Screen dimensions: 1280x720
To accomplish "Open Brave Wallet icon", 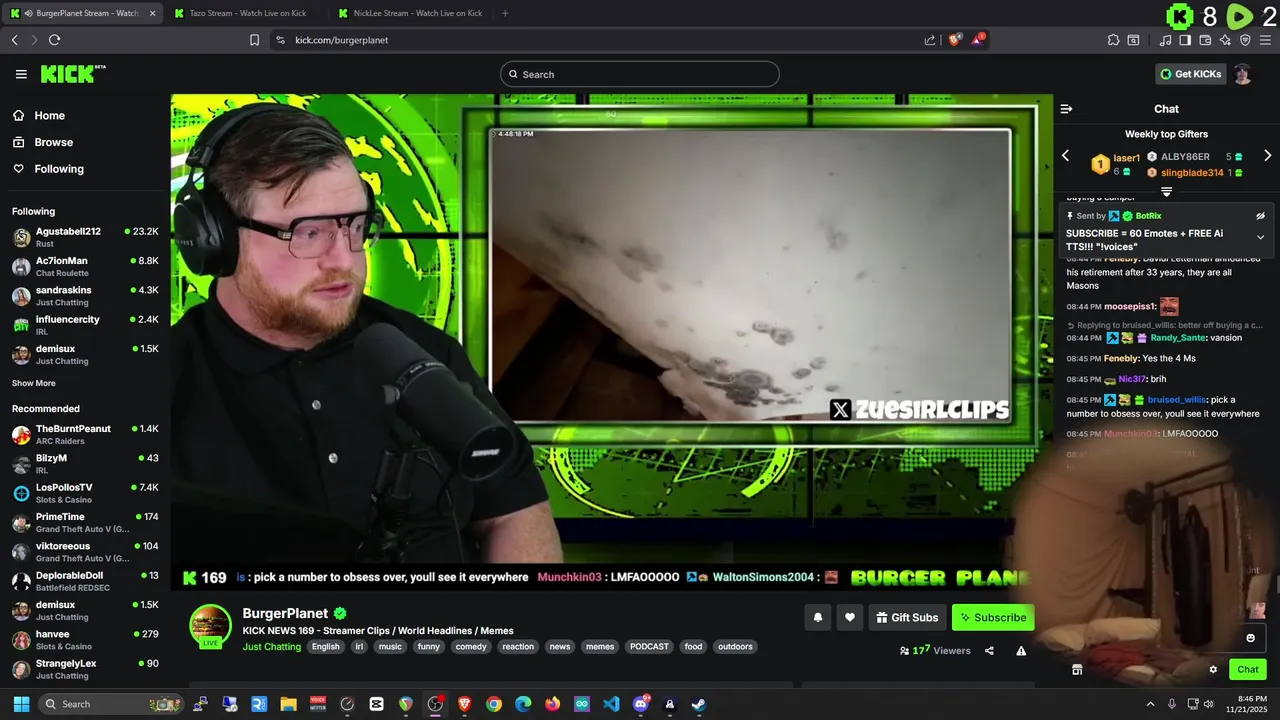I will click(1205, 40).
